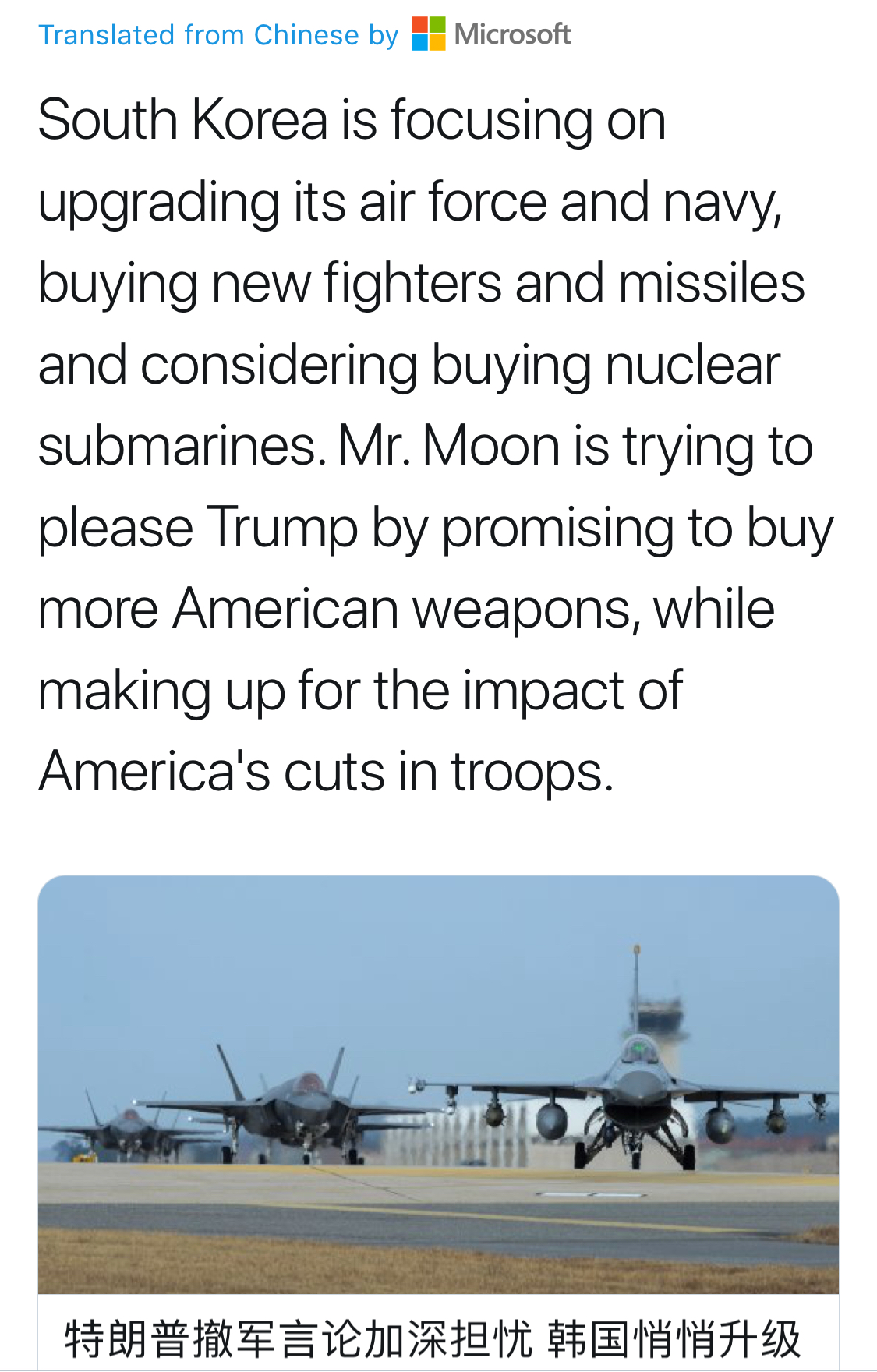Click the Microsoft wordmark text

pyautogui.click(x=512, y=34)
